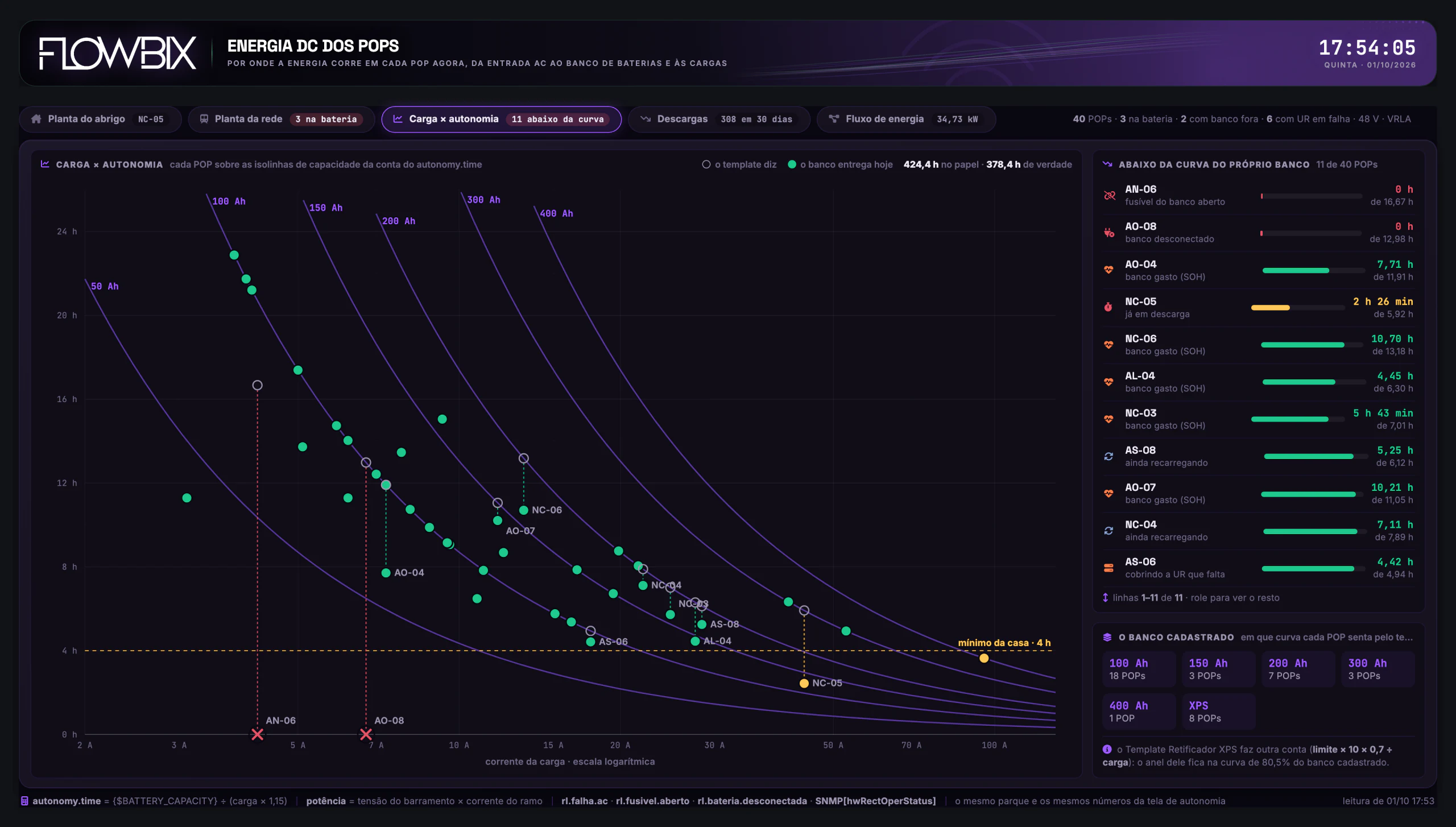Screen dimensions: 1456x827
Task: Click the NC-06 green dot on chart
Action: point(524,510)
